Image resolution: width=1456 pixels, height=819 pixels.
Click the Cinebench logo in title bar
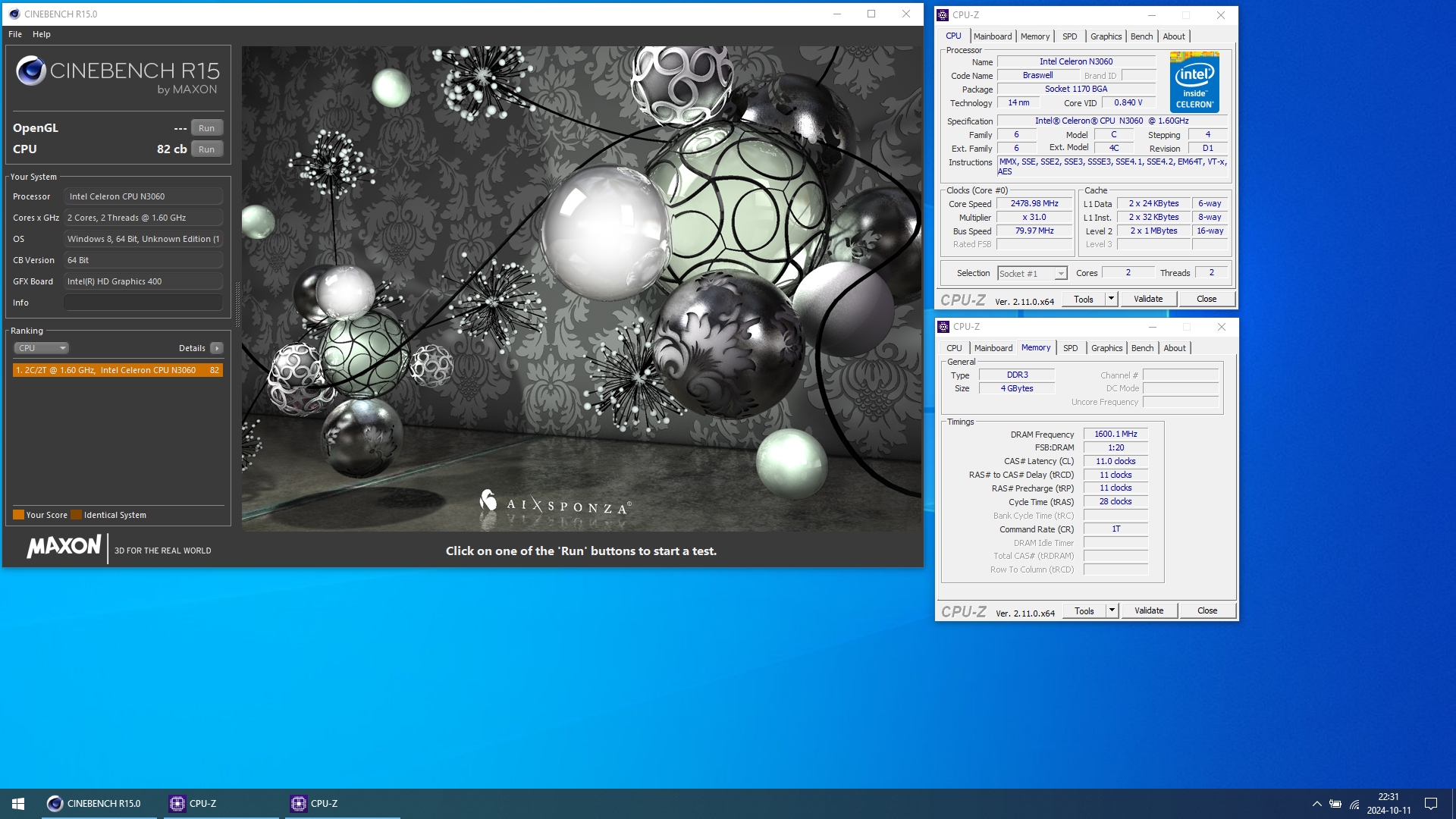pyautogui.click(x=14, y=14)
